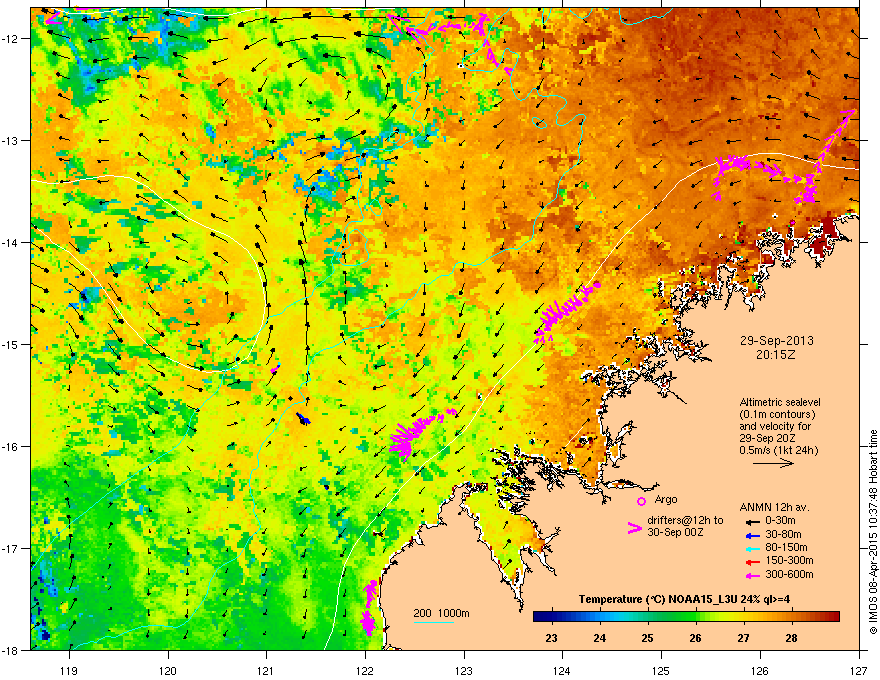Click the Temperature NOAA15_L3U colorbar title
880x680 pixels.
pos(684,599)
